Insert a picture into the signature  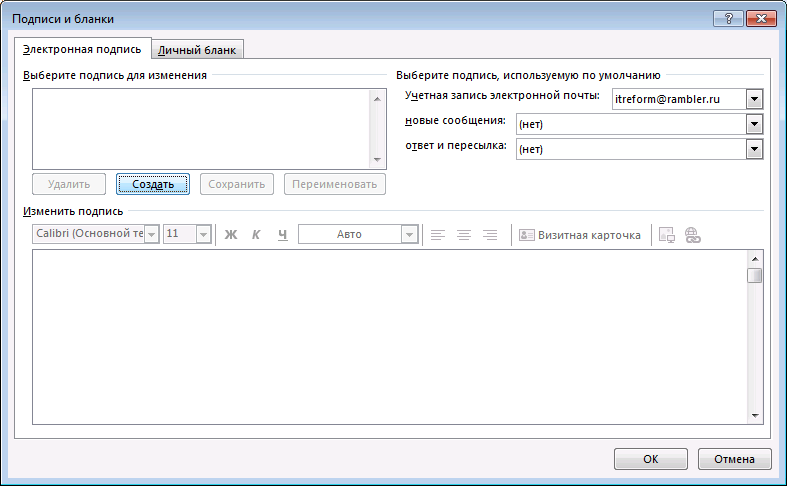pos(667,234)
